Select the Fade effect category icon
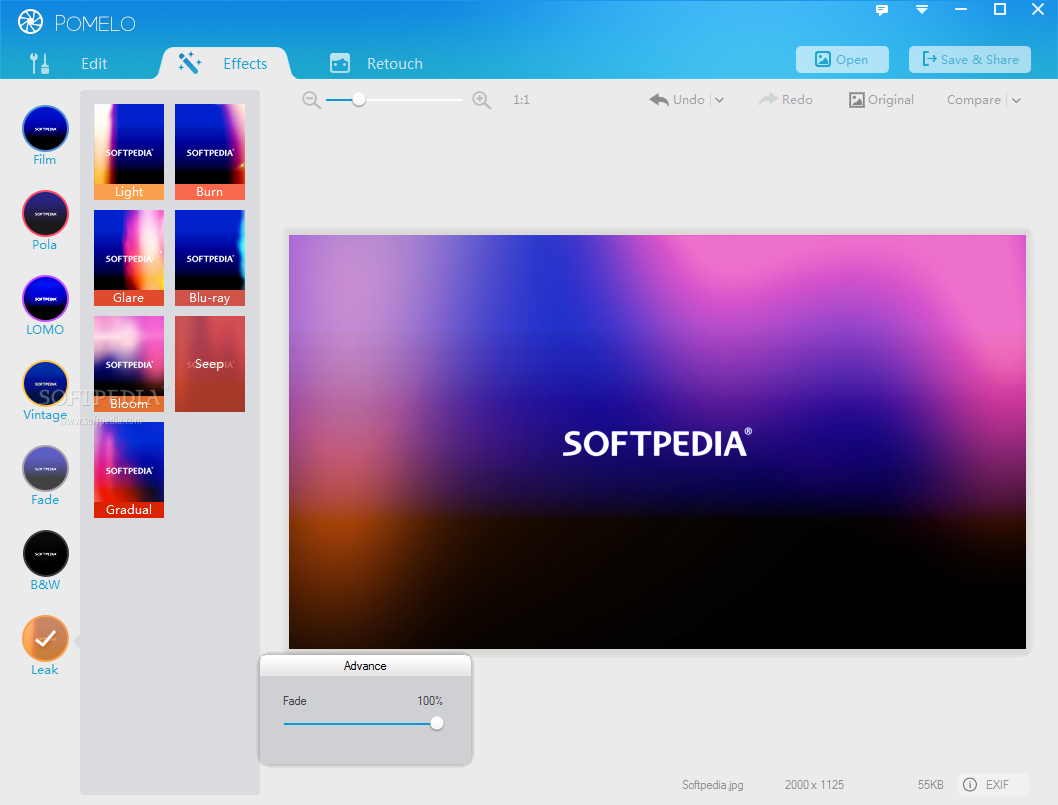 pos(45,468)
